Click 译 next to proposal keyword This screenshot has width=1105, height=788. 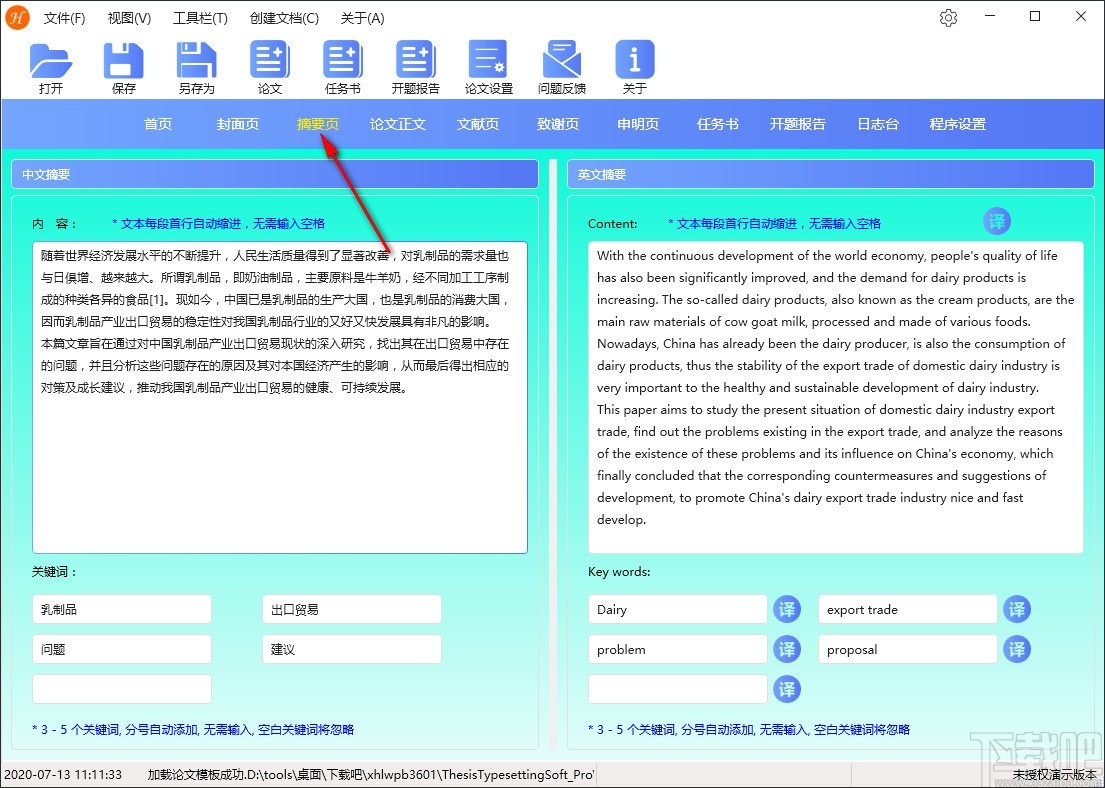coord(1017,649)
